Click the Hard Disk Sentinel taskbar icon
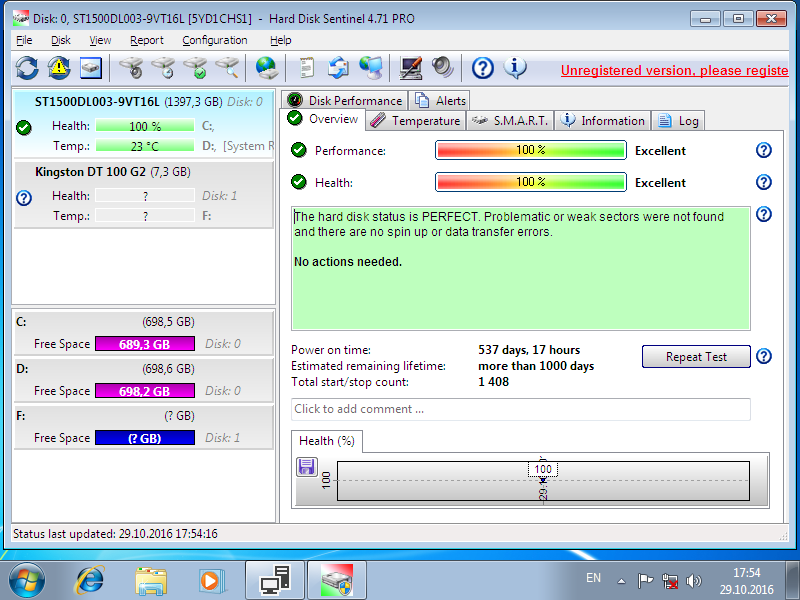 tap(336, 580)
